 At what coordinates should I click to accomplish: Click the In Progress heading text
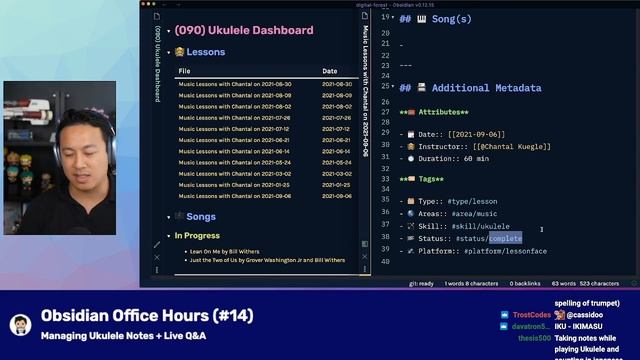click(x=197, y=236)
